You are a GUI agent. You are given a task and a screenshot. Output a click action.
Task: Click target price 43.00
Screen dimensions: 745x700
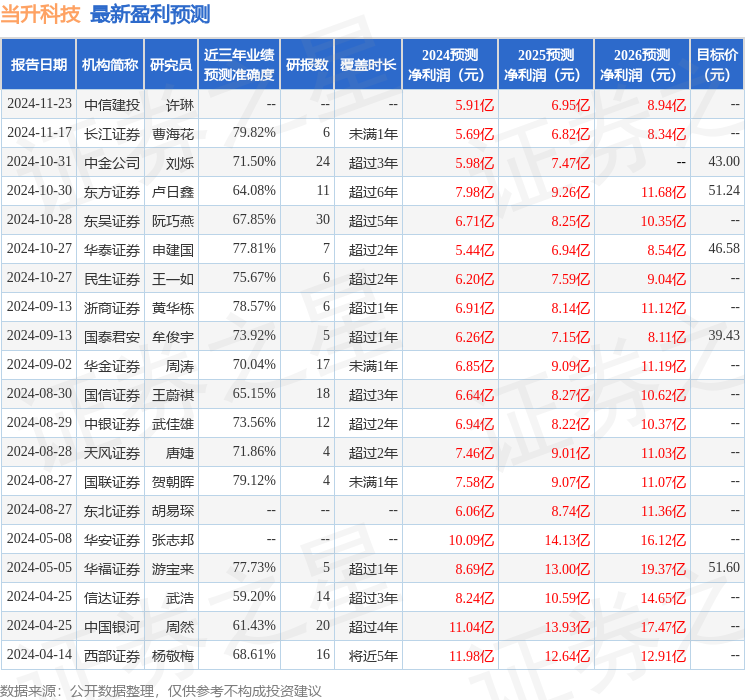click(724, 161)
